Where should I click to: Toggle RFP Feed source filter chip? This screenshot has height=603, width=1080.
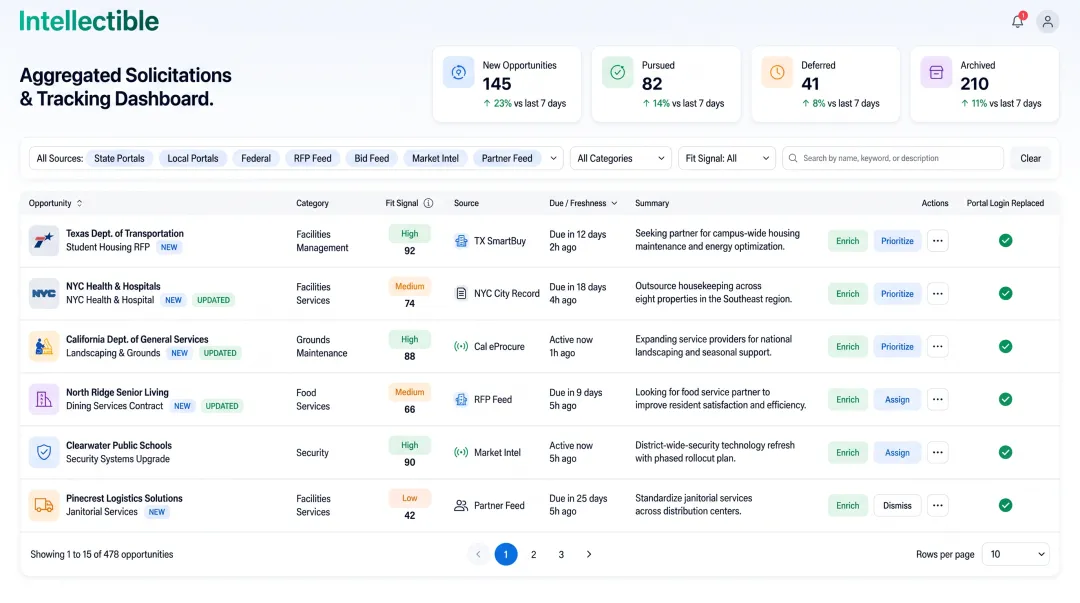[313, 159]
